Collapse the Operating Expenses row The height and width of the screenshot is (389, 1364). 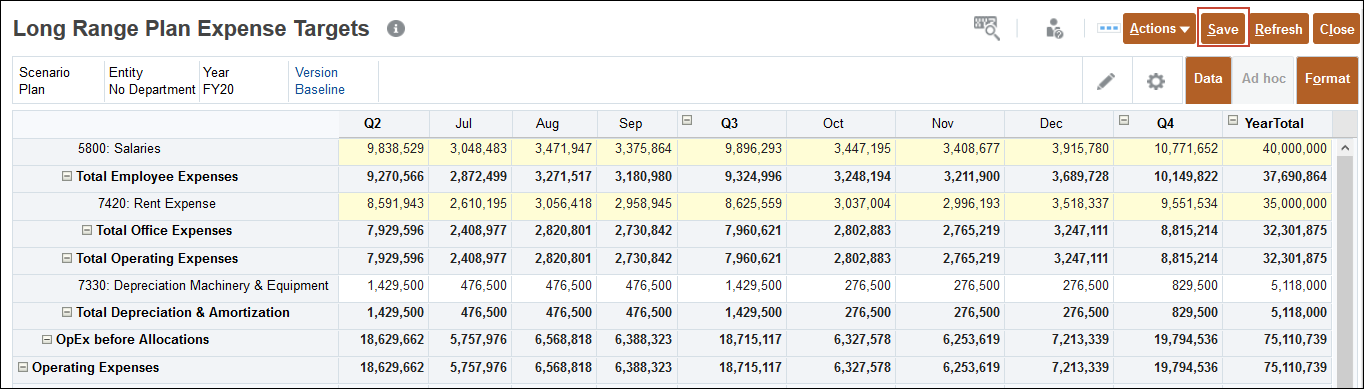coord(23,368)
